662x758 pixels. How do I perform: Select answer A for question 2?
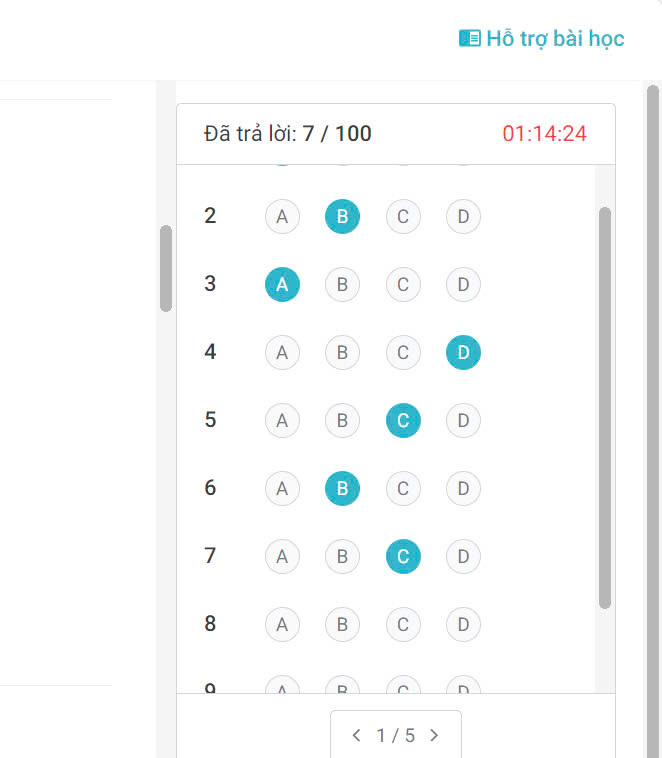point(282,216)
